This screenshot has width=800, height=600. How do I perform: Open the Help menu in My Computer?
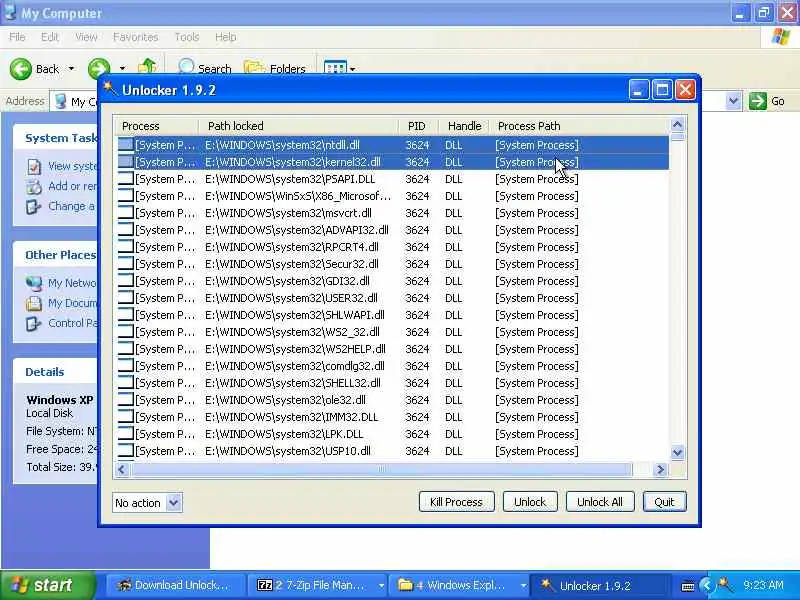coord(225,37)
